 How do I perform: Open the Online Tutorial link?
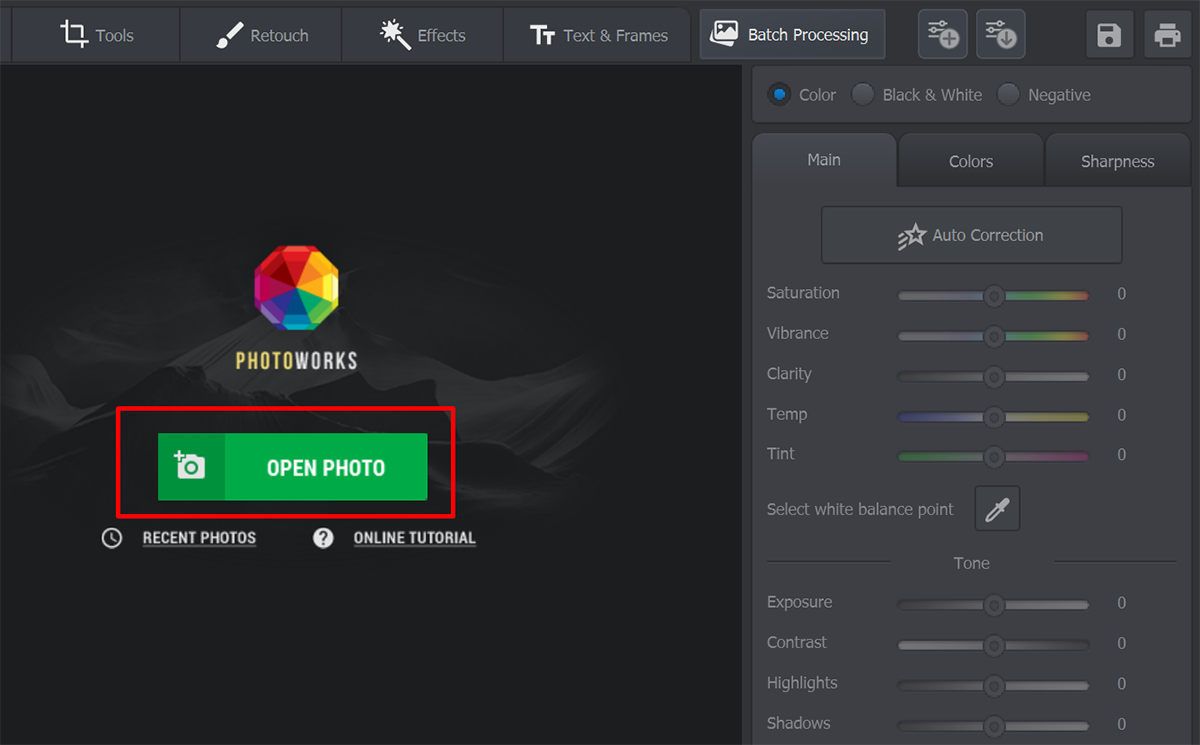(414, 538)
